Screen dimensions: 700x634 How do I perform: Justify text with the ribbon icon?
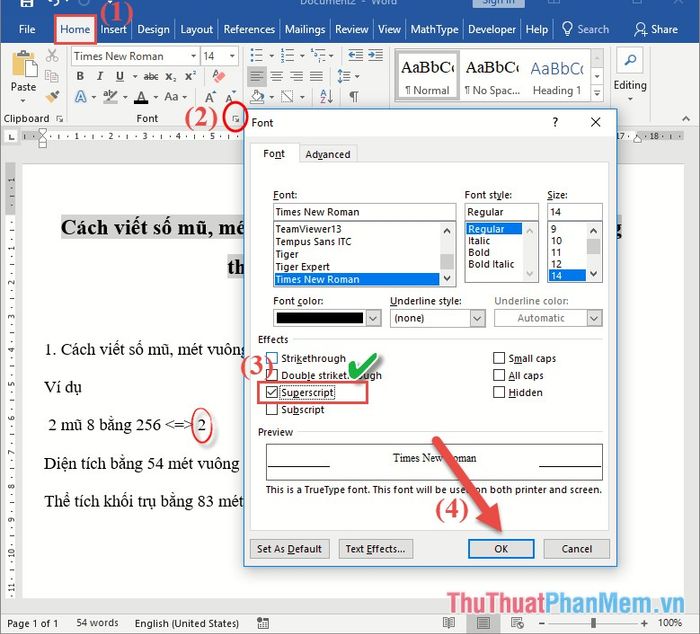pyautogui.click(x=317, y=76)
